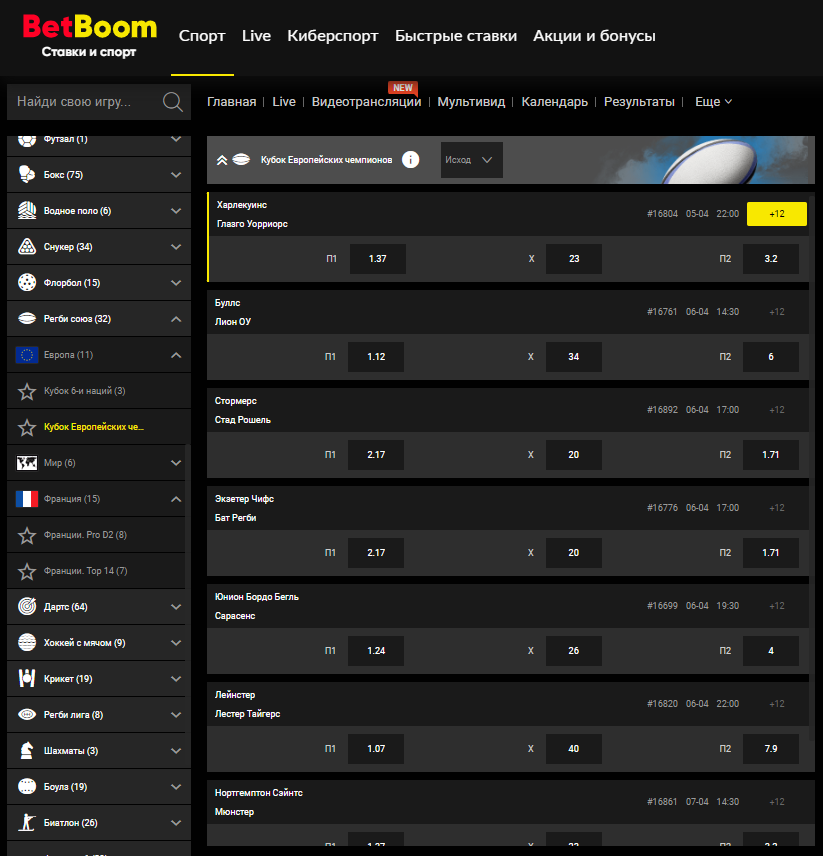Open Мультивид submenu item
This screenshot has height=856, width=823.
click(471, 102)
